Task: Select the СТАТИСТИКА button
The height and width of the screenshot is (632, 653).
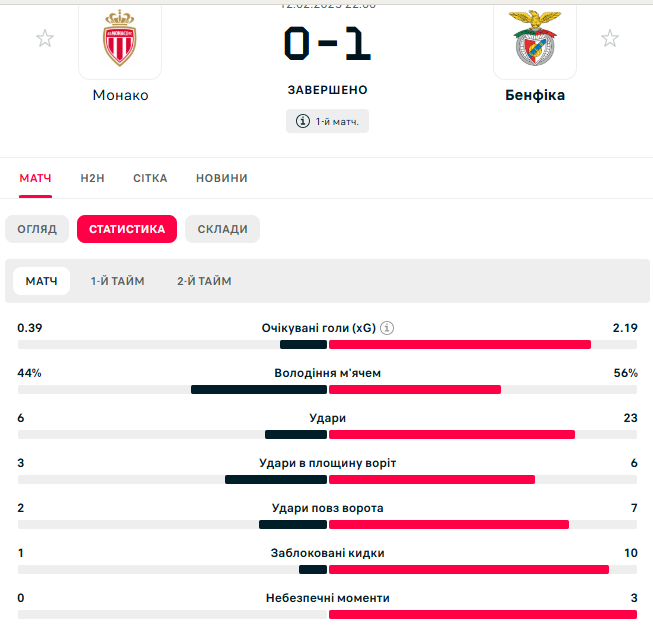Action: click(x=127, y=229)
